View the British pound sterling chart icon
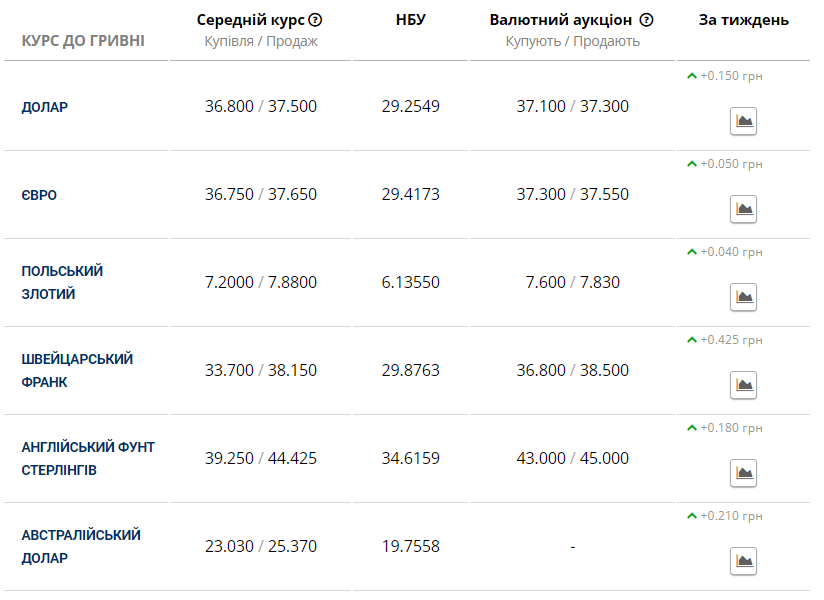Image resolution: width=824 pixels, height=600 pixels. click(743, 473)
